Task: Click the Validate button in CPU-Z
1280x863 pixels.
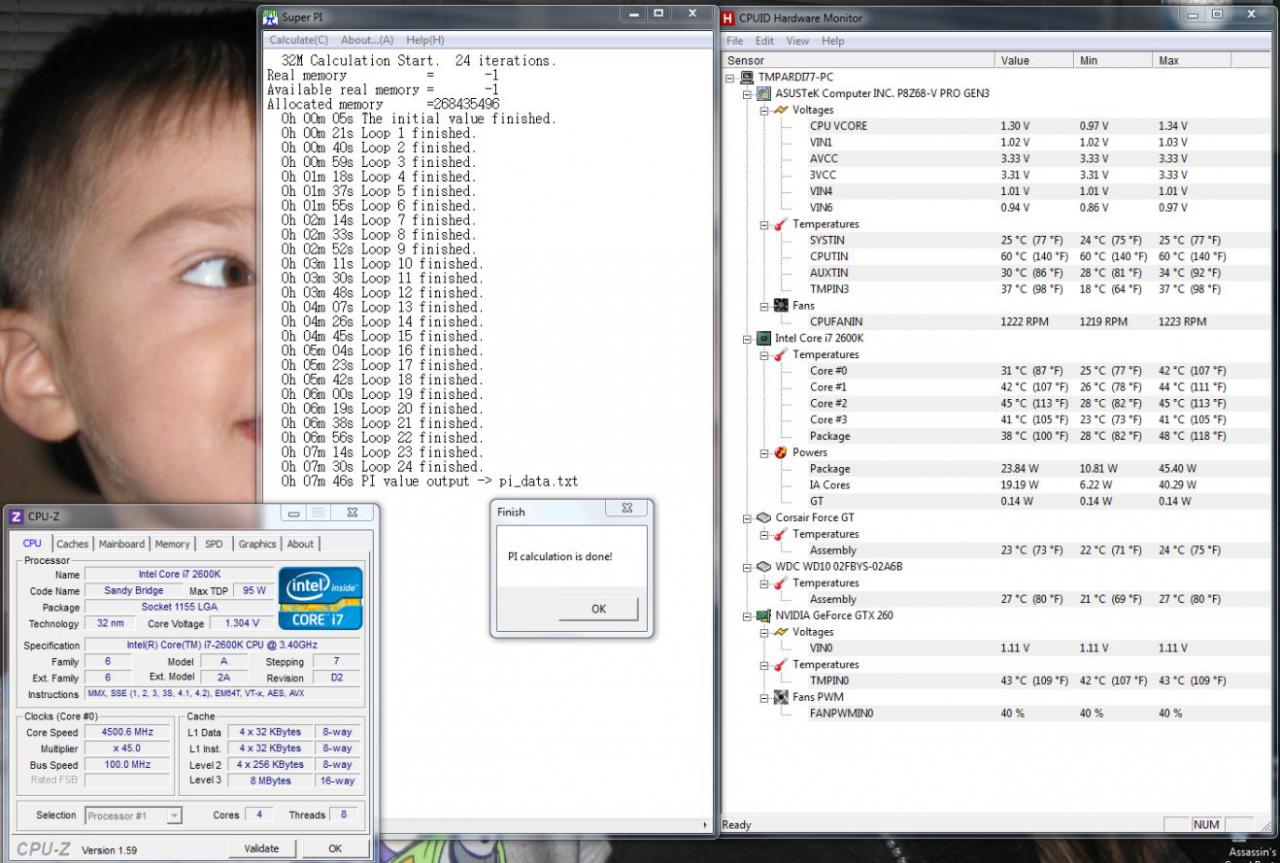Action: click(x=261, y=848)
